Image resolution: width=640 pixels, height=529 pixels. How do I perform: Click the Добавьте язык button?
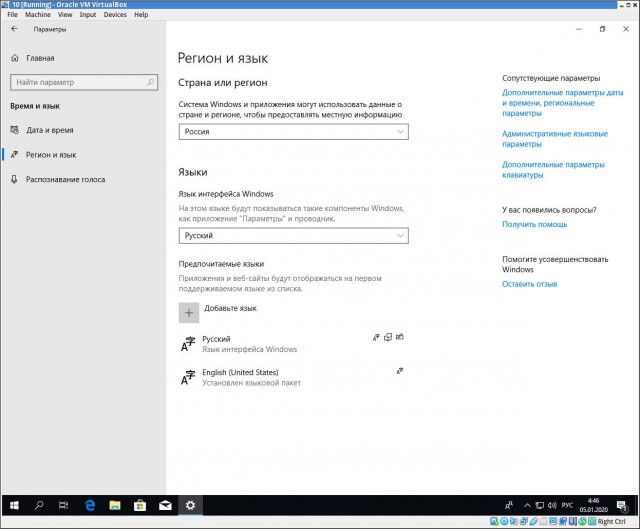point(218,313)
